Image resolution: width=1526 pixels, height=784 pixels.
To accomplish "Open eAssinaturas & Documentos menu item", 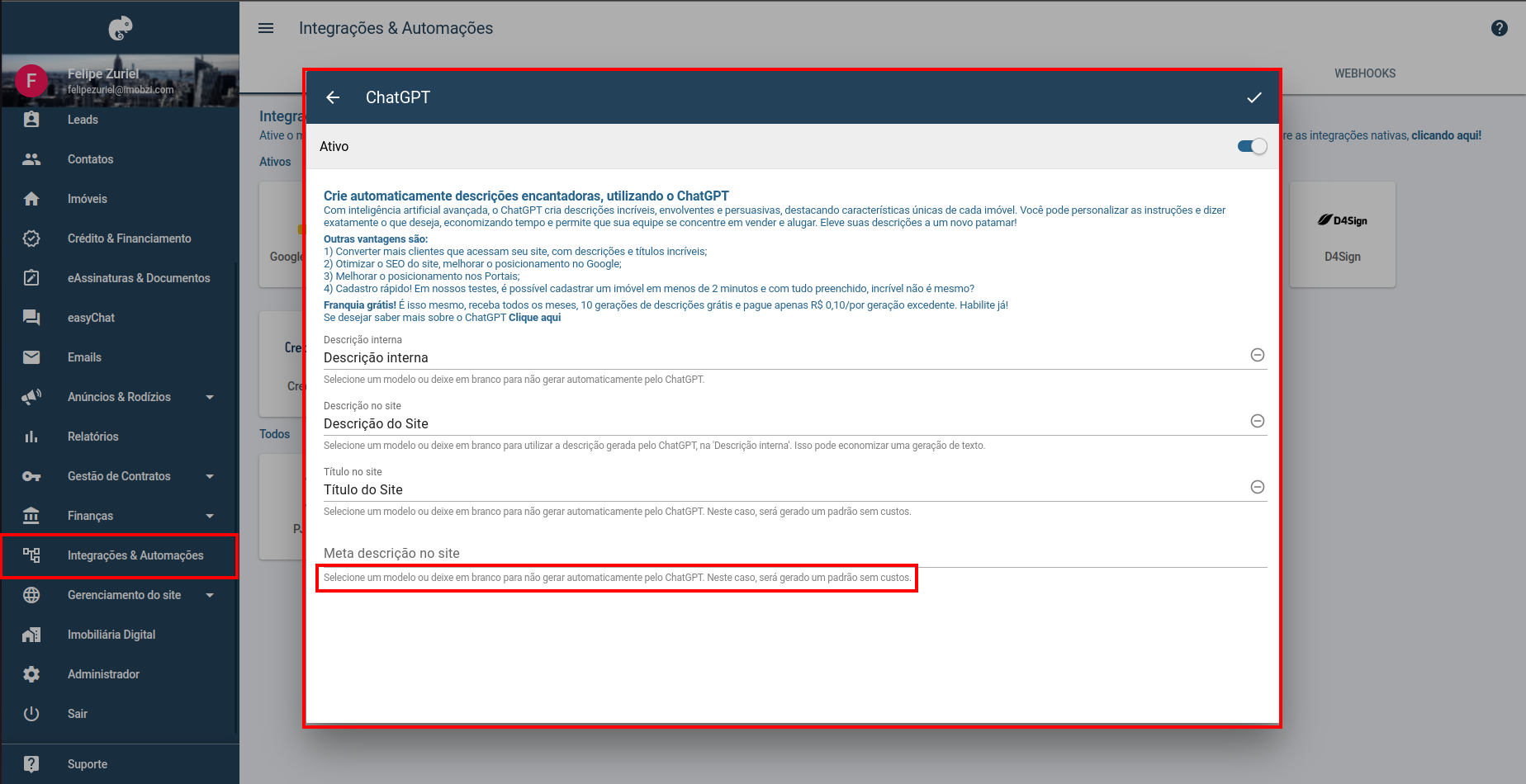I will click(120, 278).
